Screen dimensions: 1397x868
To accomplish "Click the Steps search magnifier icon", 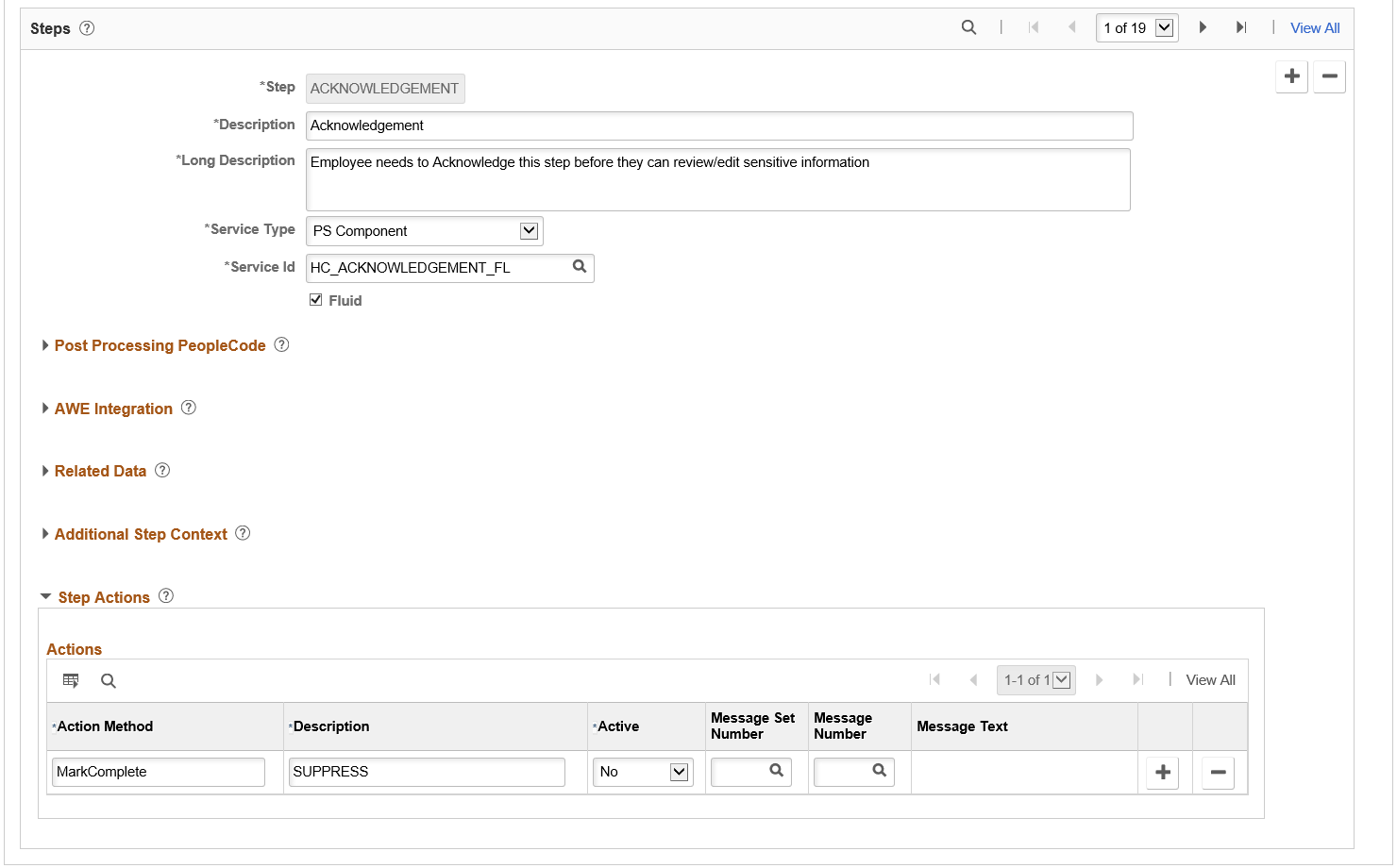I will point(968,27).
